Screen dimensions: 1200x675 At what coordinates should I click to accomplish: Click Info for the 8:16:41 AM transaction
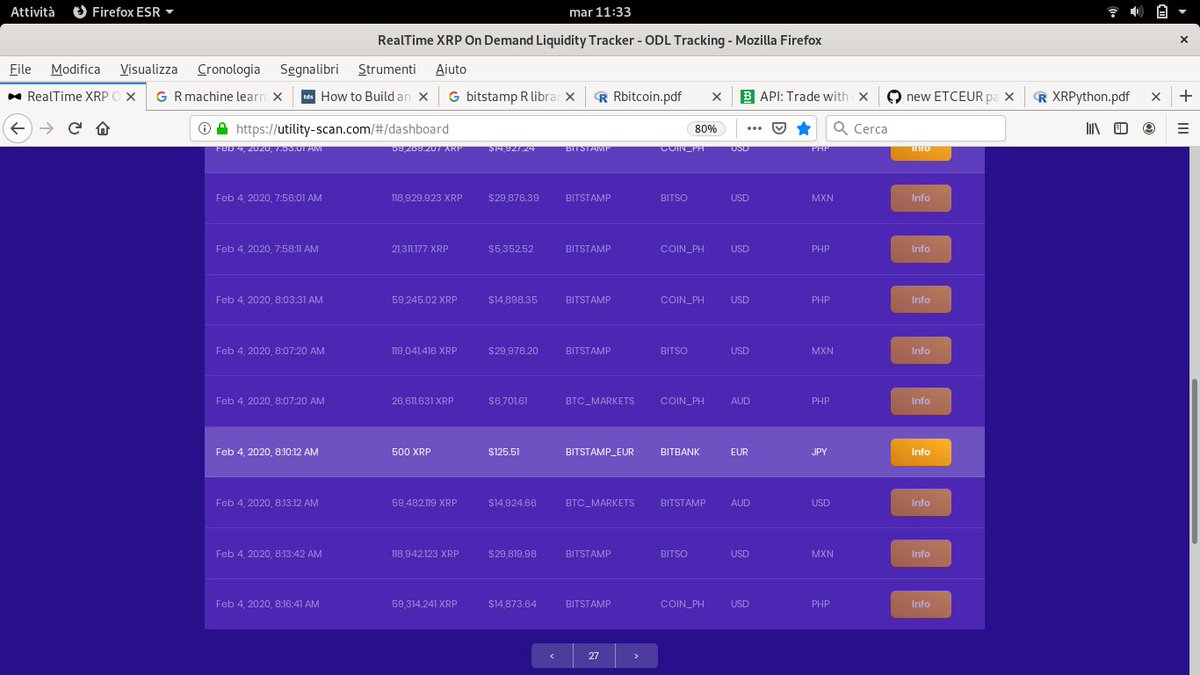(x=921, y=604)
